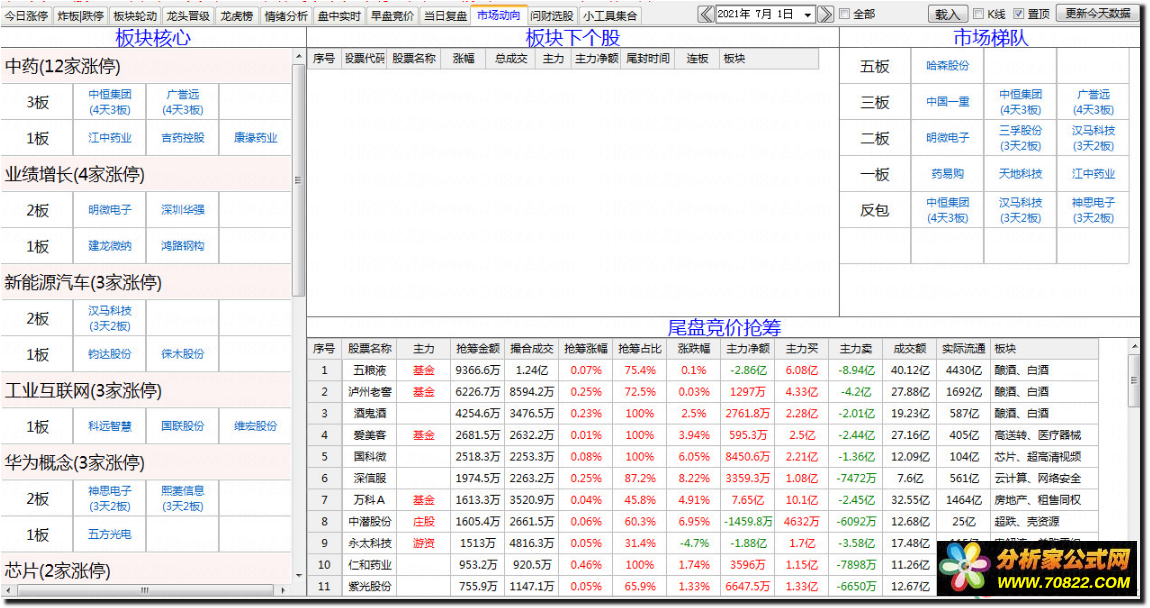This screenshot has width=1150, height=608.
Task: Open the 早盘竞价 tab
Action: click(x=392, y=15)
